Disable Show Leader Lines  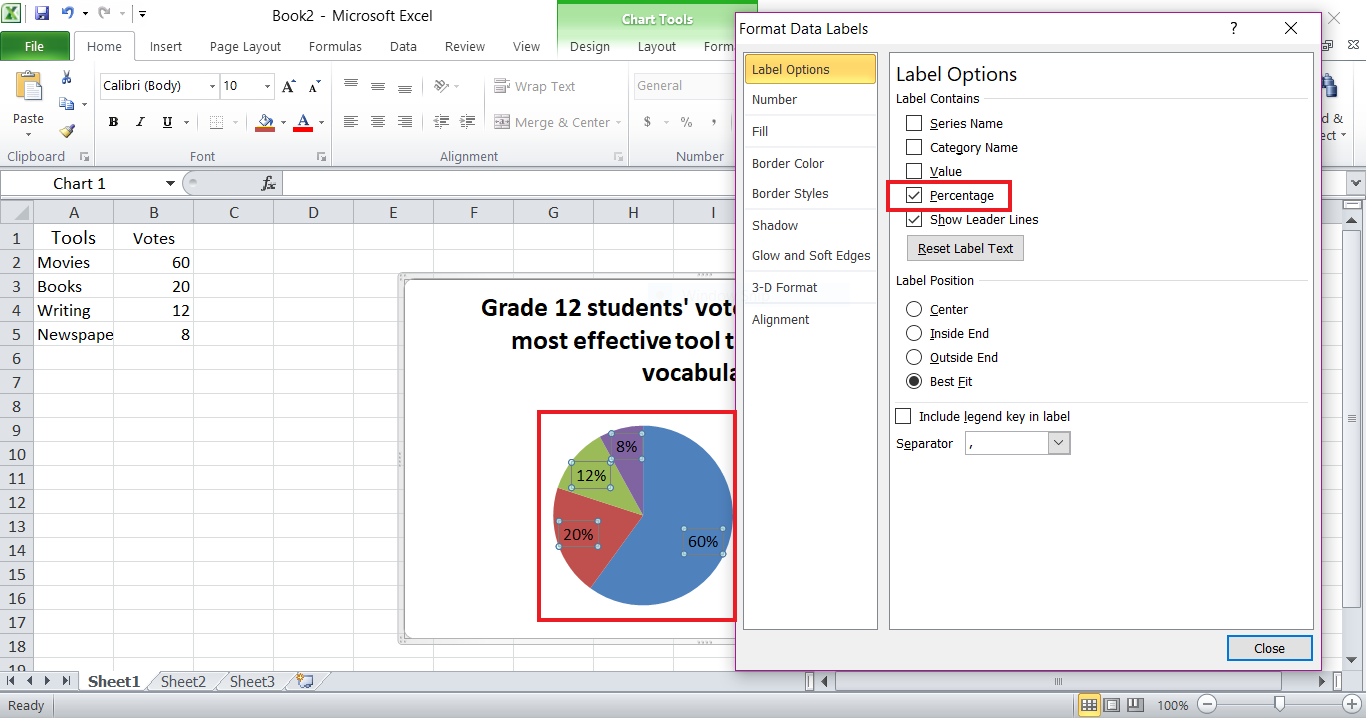[912, 219]
